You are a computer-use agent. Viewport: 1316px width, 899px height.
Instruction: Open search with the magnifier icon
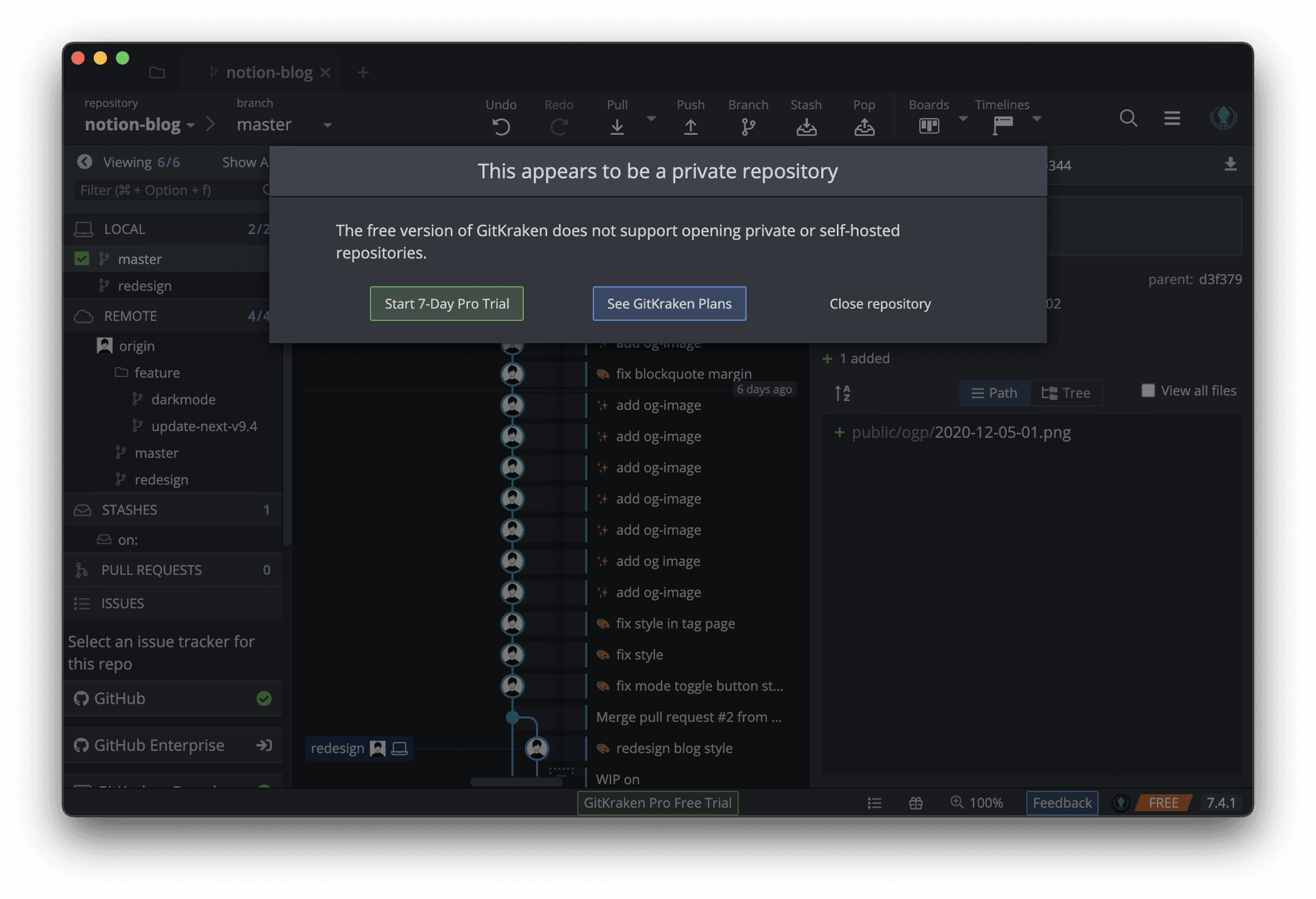click(x=1128, y=118)
